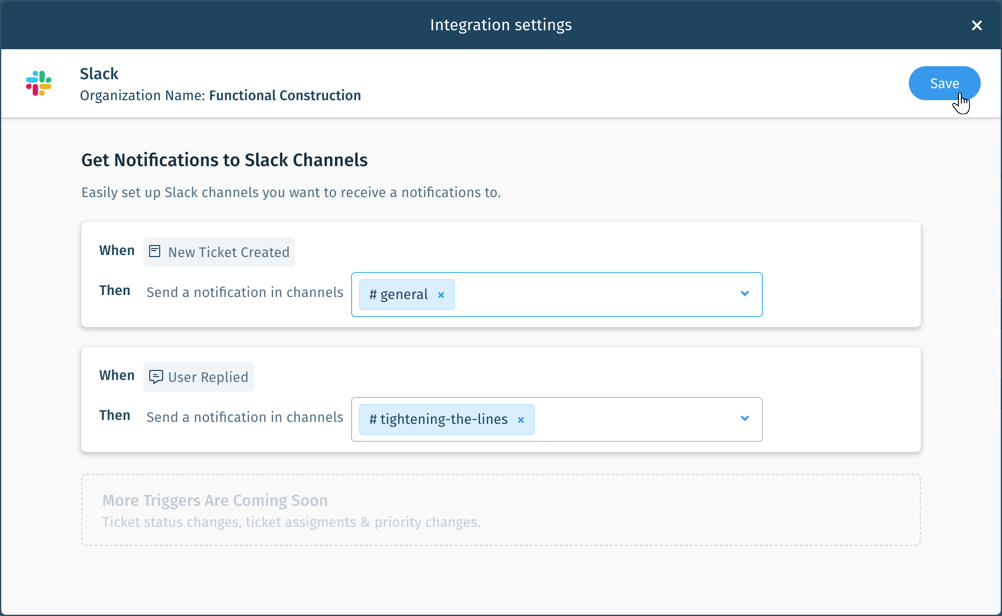Viewport: 1002px width, 616px height.
Task: Close the Integration settings dialog
Action: (x=976, y=26)
